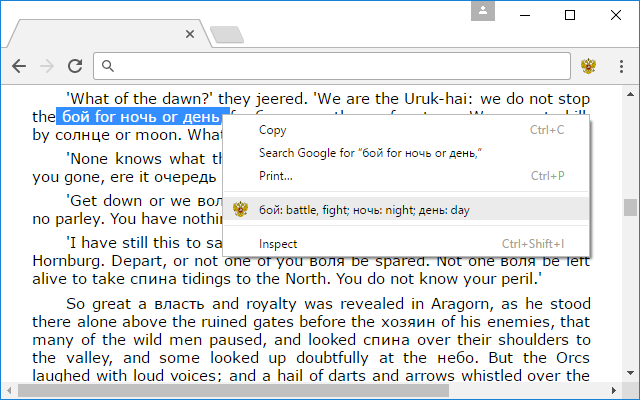Viewport: 640px width, 400px height.
Task: Open the Chrome three-dot menu
Action: [x=619, y=66]
